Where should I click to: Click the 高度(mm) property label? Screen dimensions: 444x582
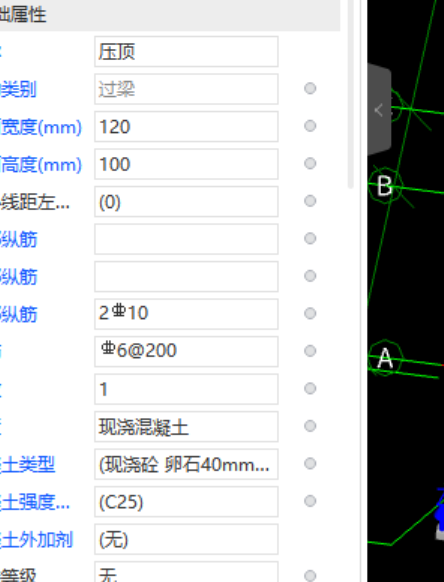[41, 165]
